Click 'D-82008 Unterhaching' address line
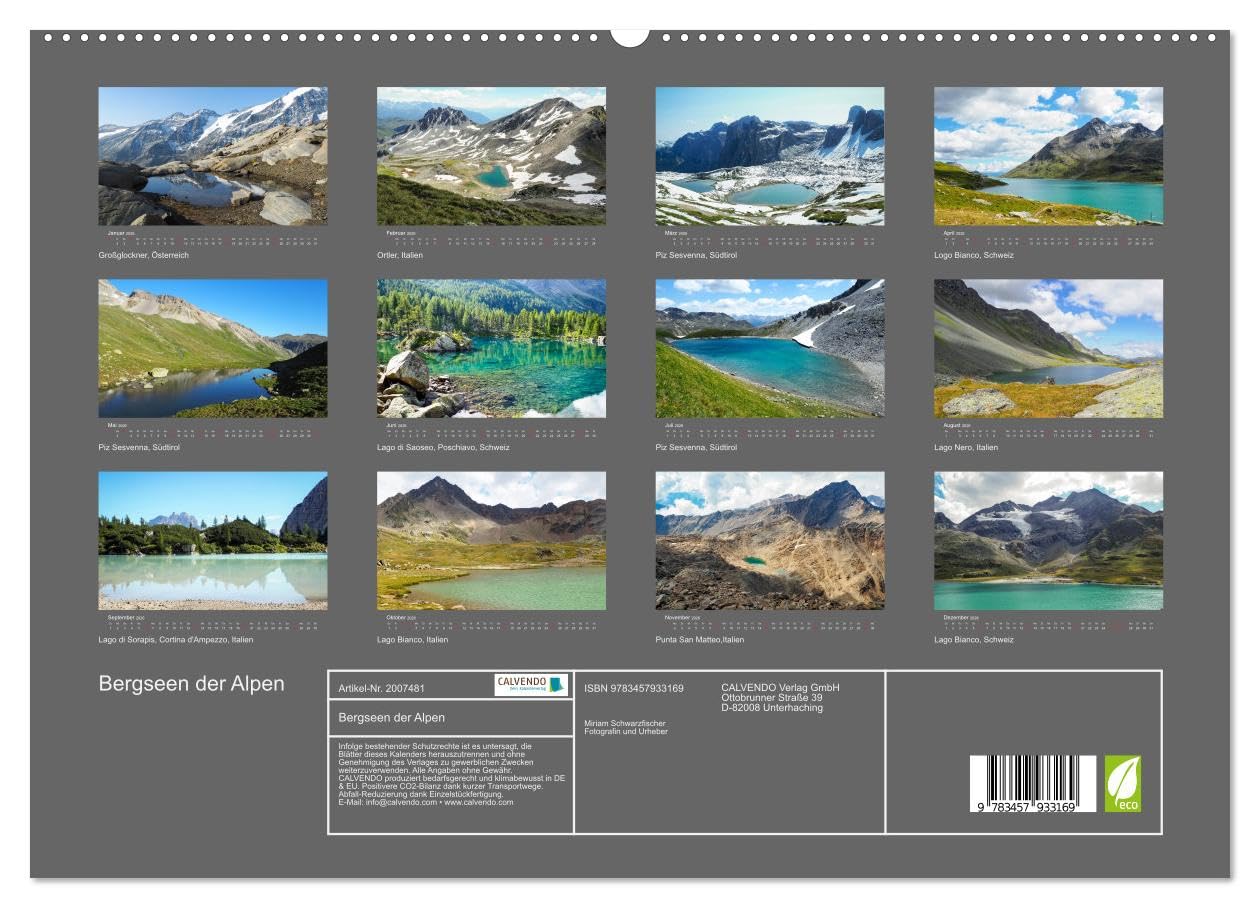 pyautogui.click(x=772, y=708)
